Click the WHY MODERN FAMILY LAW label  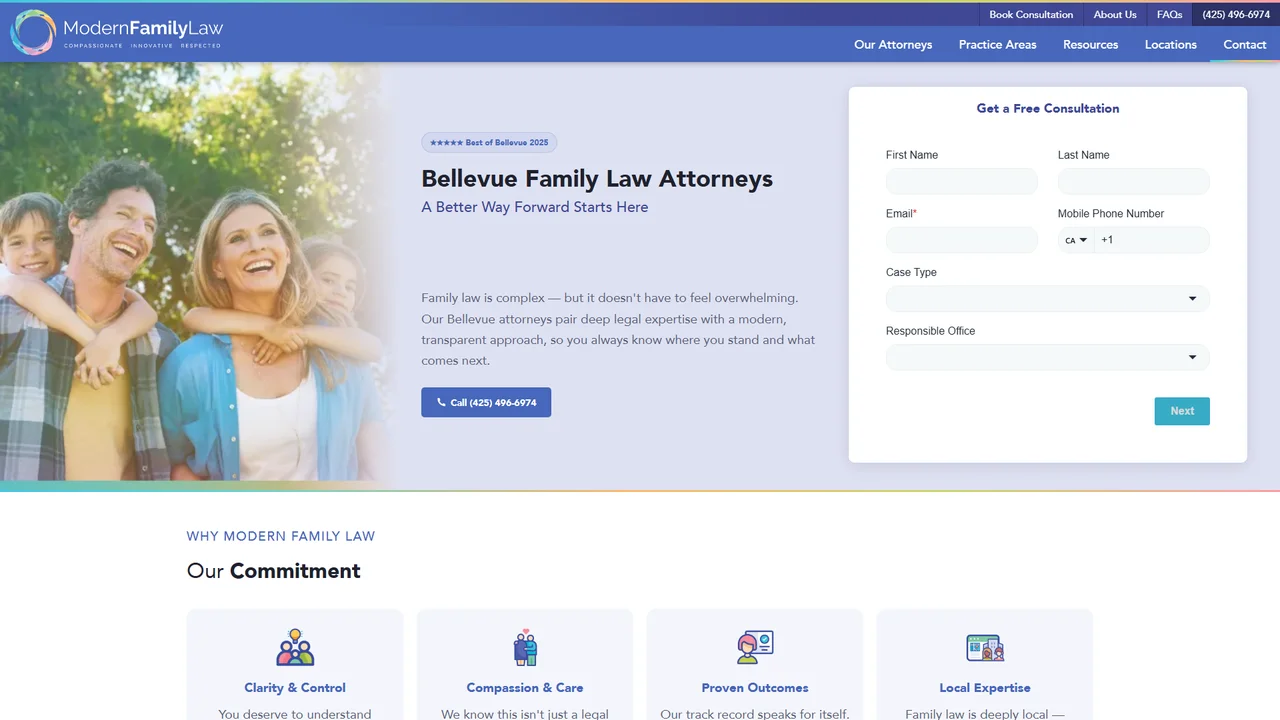281,536
